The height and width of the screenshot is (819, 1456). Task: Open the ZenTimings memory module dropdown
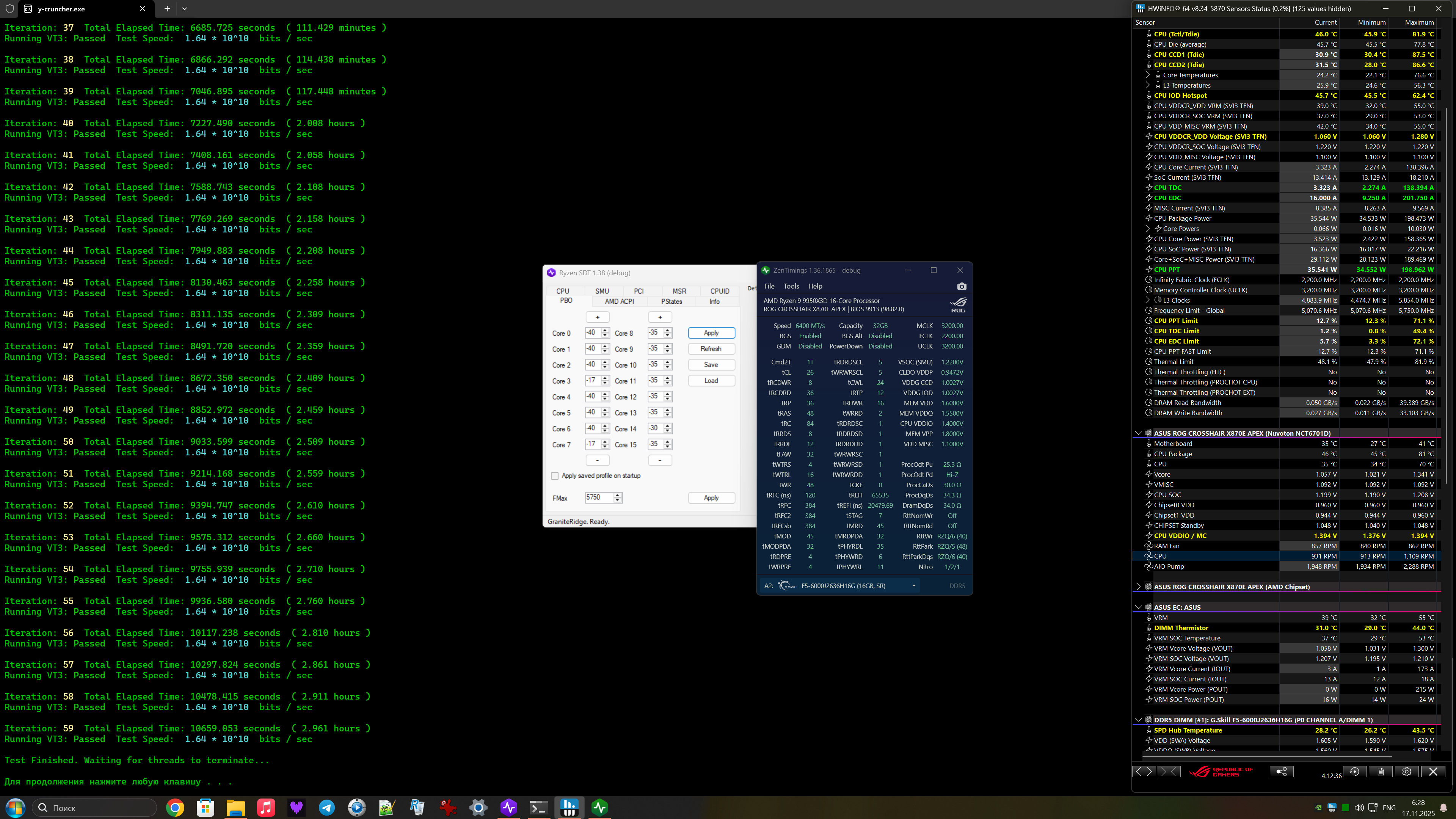pyautogui.click(x=913, y=585)
